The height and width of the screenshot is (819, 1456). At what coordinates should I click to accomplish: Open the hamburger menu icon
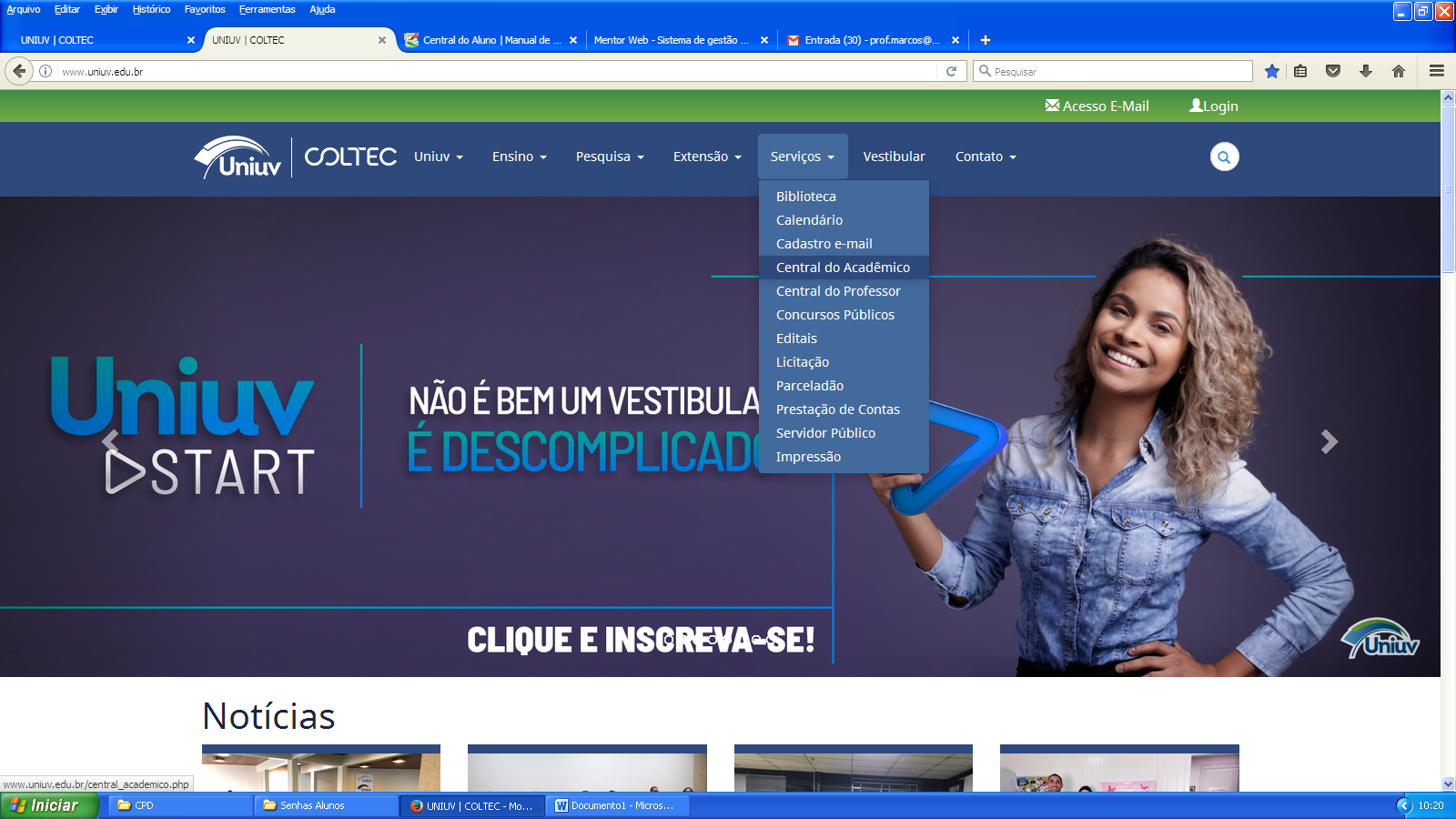tap(1436, 71)
